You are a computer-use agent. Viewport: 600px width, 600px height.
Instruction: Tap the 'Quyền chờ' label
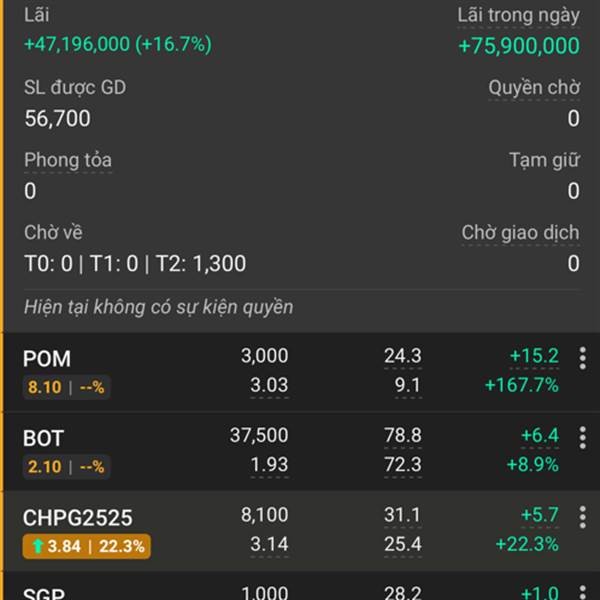coord(534,88)
